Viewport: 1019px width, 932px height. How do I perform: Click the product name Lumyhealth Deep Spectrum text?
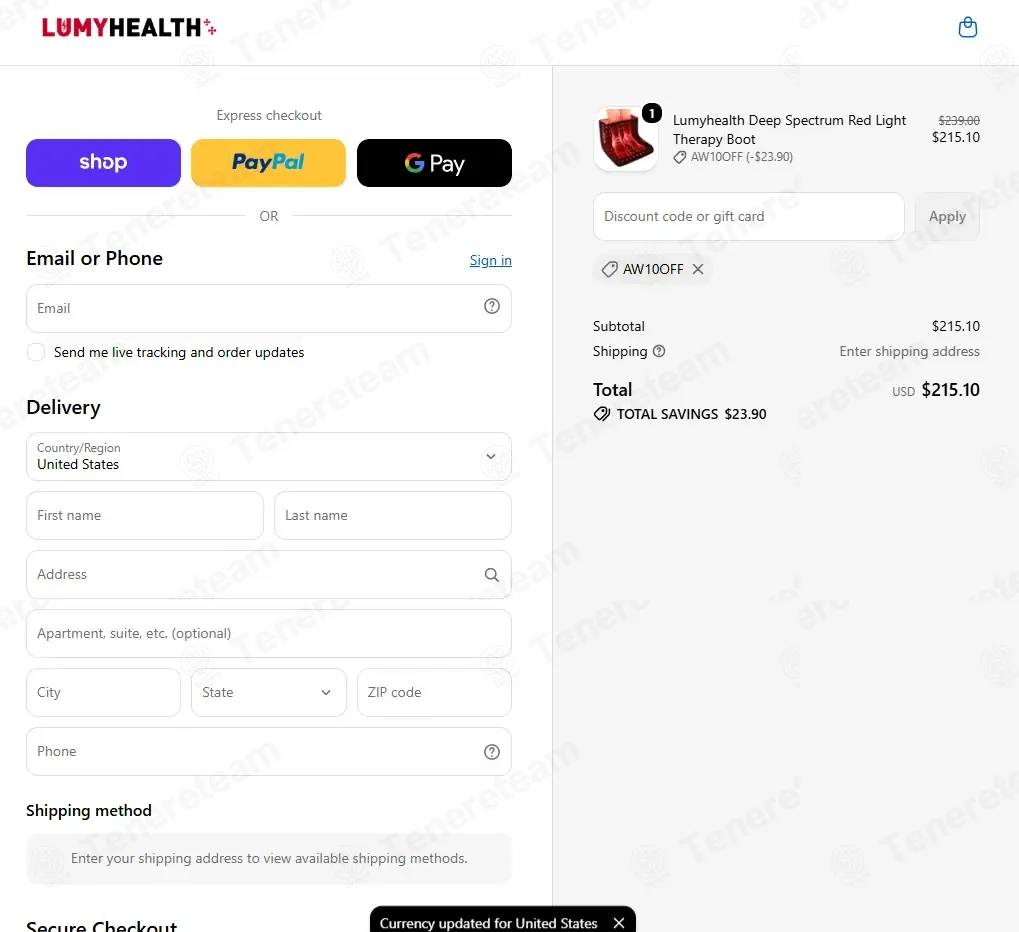coord(789,129)
